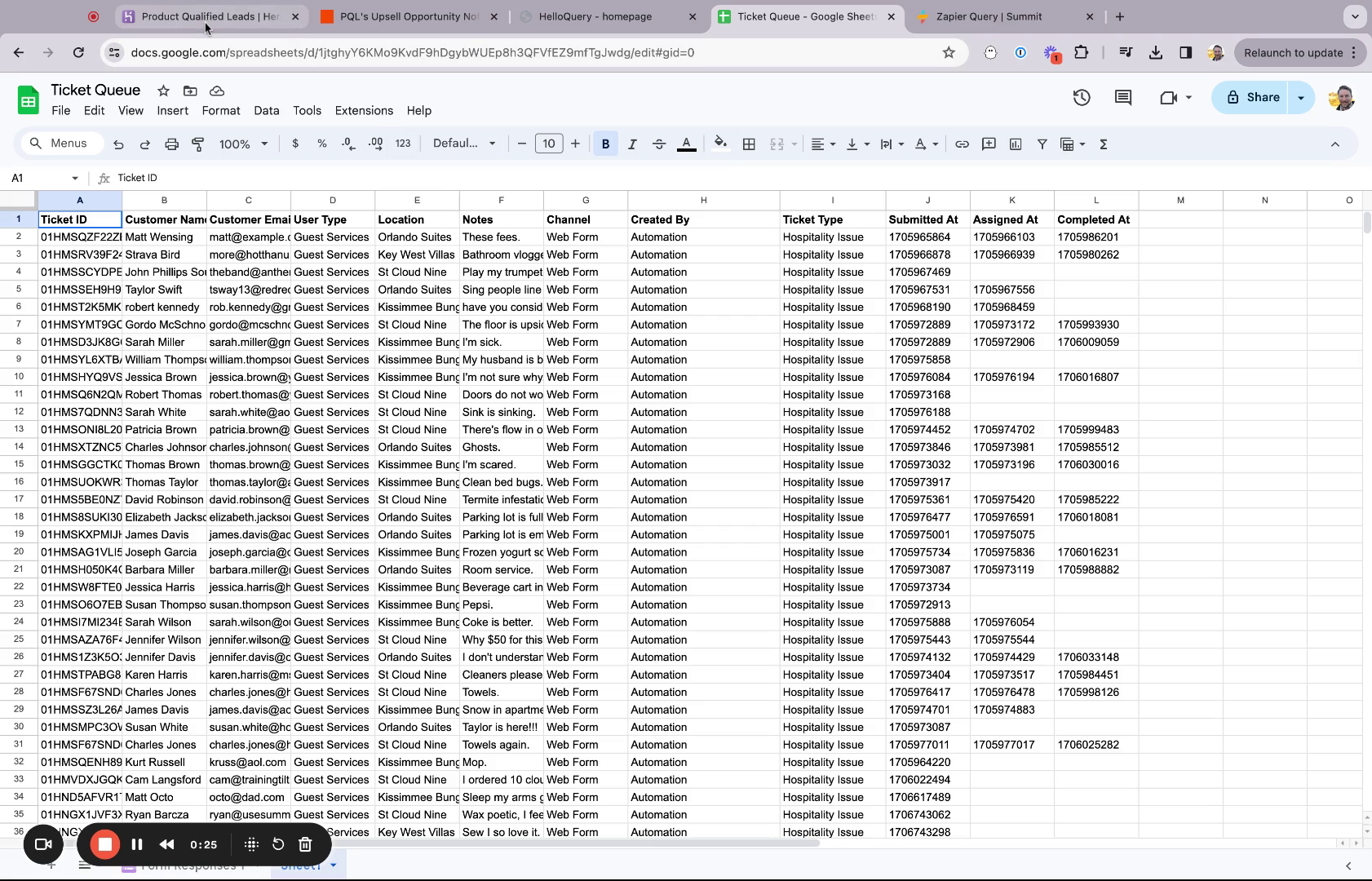Open the font family dropdown

[464, 144]
